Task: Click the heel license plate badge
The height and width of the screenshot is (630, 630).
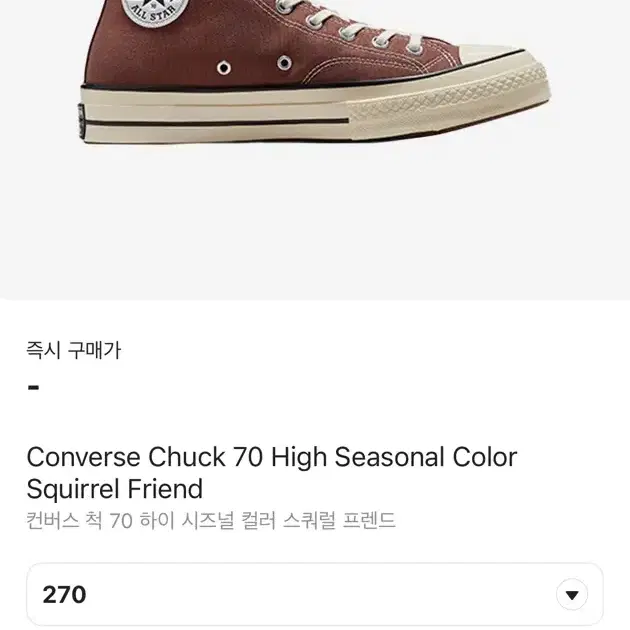Action: pyautogui.click(x=82, y=122)
